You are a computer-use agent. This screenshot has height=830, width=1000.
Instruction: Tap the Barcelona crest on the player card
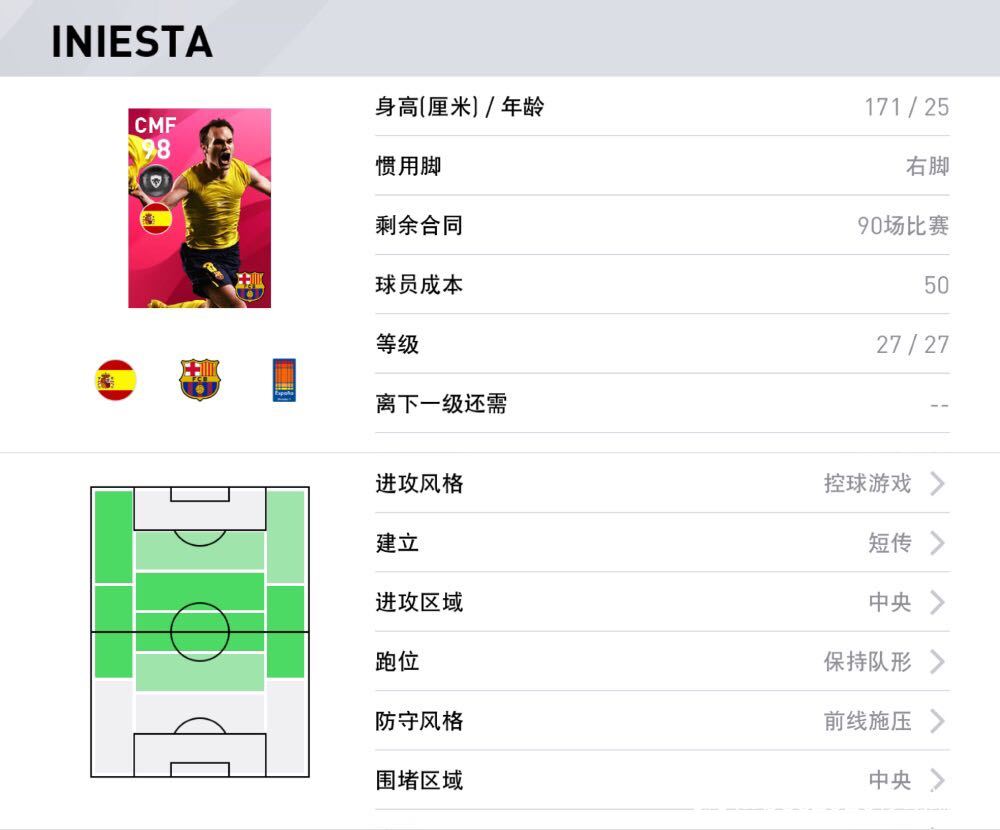click(x=249, y=286)
